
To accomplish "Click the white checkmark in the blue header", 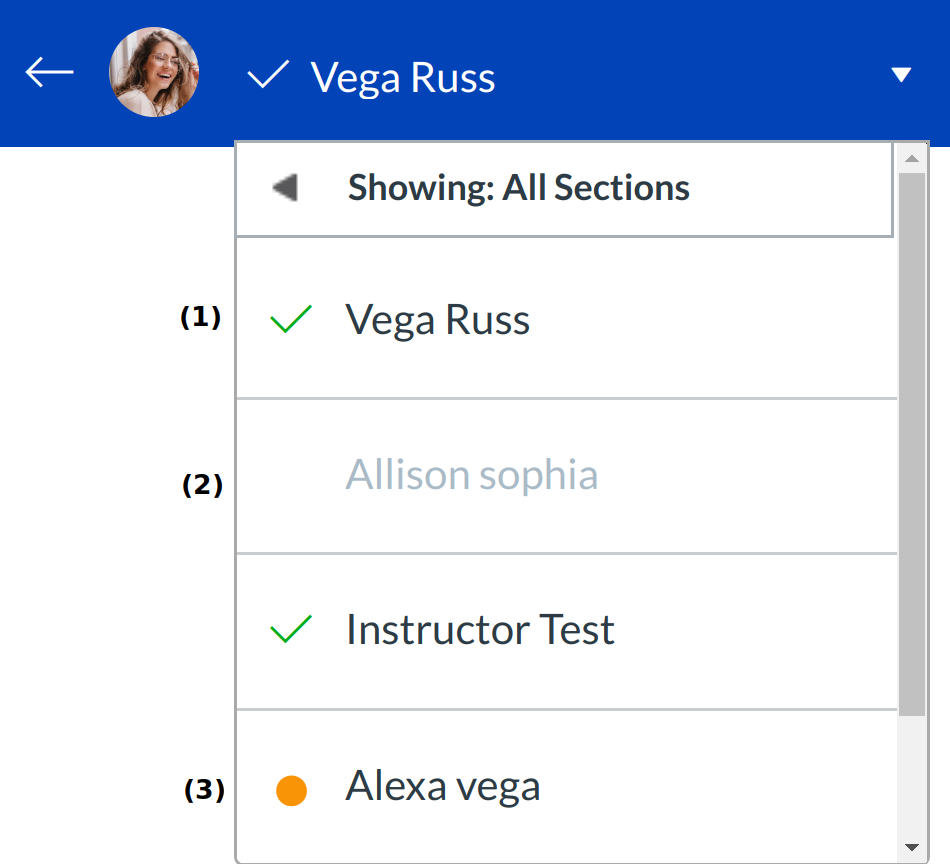I will [x=268, y=75].
